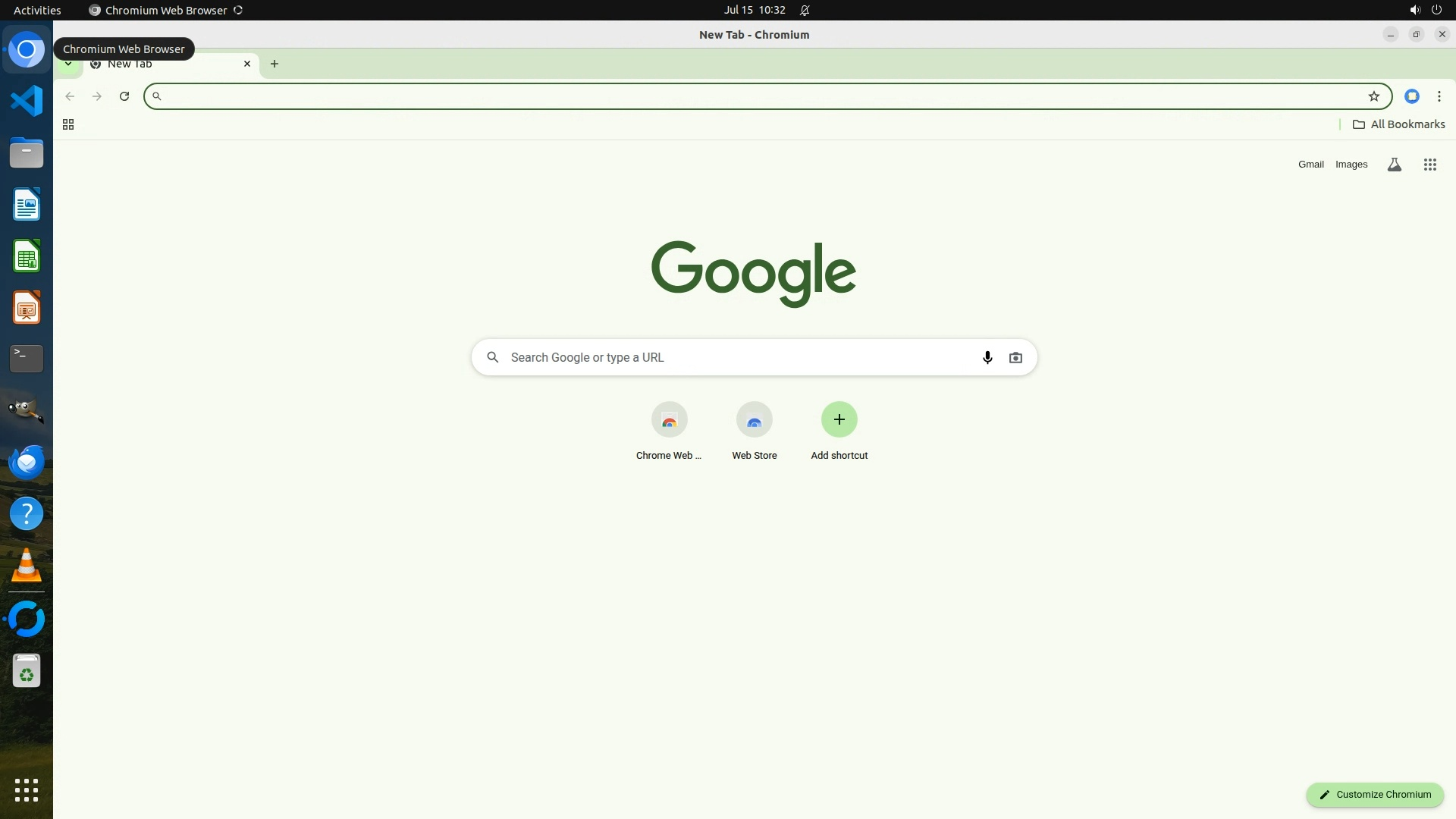Open a new tab with plus button
This screenshot has width=1456, height=819.
pyautogui.click(x=275, y=64)
